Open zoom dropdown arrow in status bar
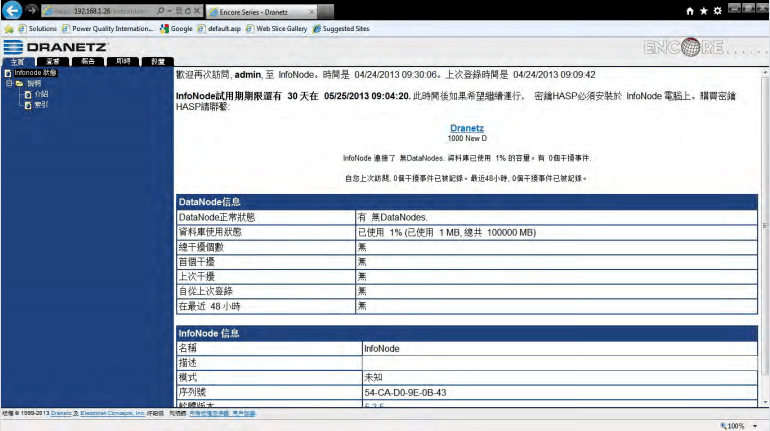Image resolution: width=770 pixels, height=431 pixels. [755, 426]
